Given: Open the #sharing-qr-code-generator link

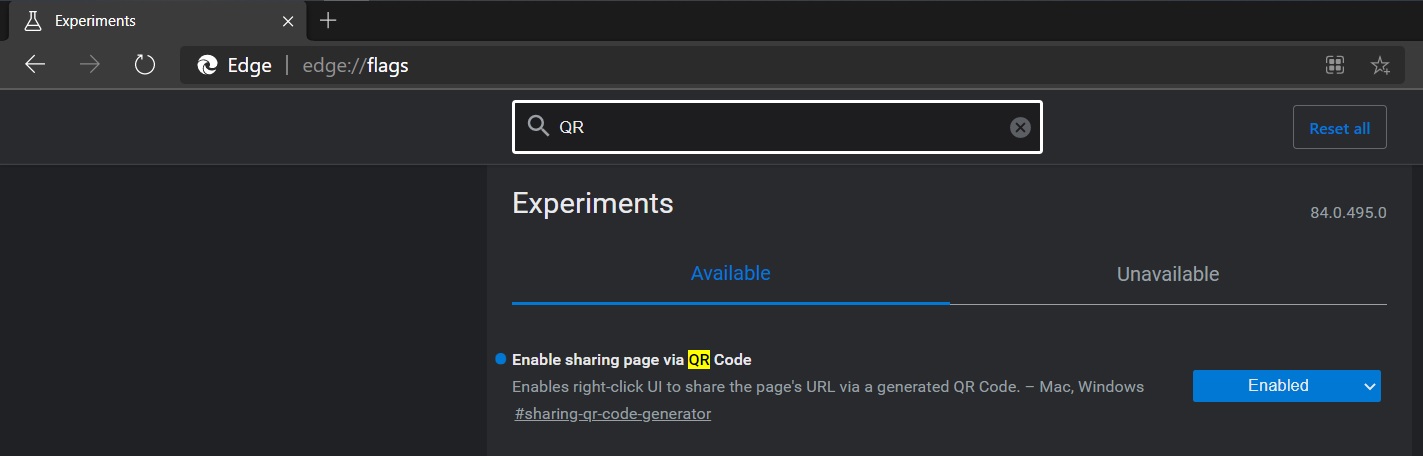Looking at the screenshot, I should [612, 414].
